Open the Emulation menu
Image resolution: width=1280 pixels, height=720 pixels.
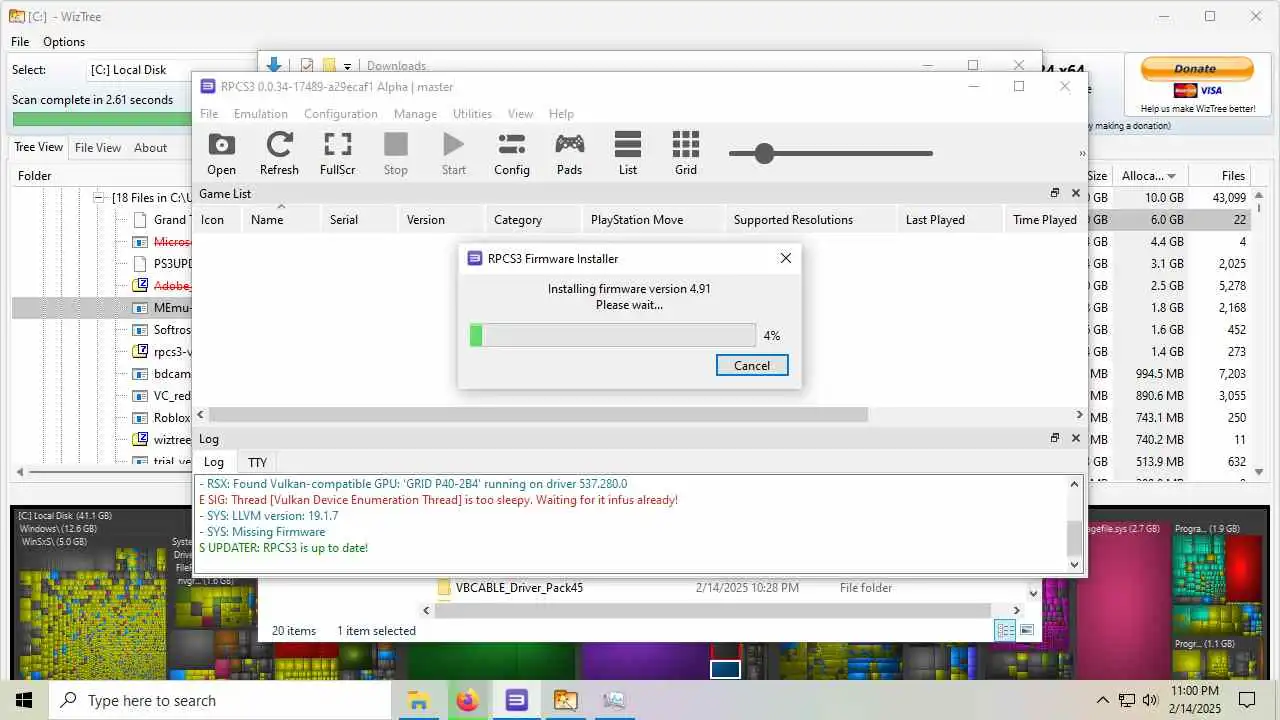coord(261,113)
